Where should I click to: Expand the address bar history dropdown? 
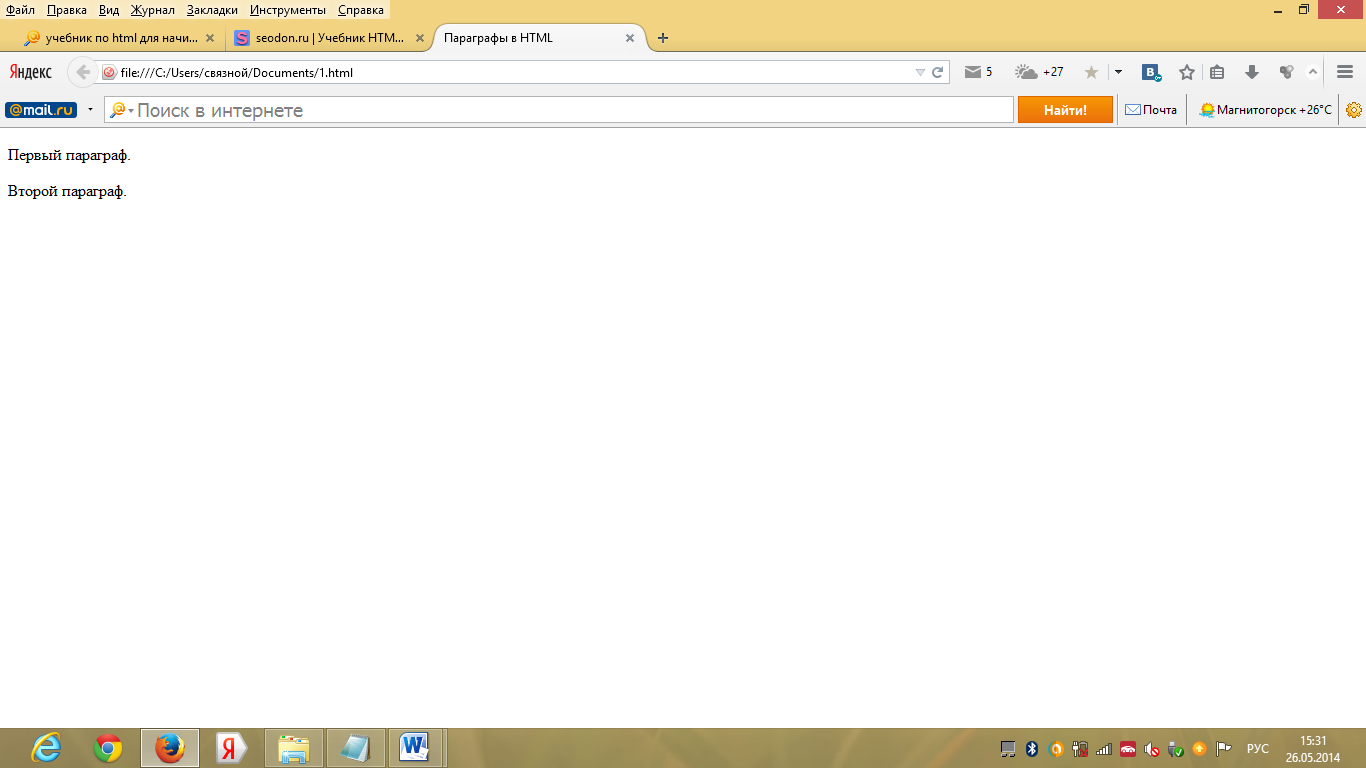point(920,72)
